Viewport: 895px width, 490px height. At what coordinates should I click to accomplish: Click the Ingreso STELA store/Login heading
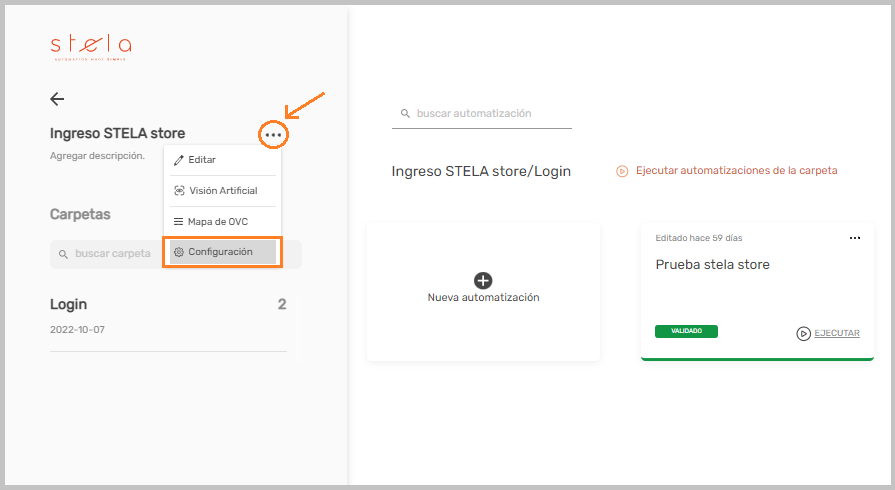tap(481, 171)
